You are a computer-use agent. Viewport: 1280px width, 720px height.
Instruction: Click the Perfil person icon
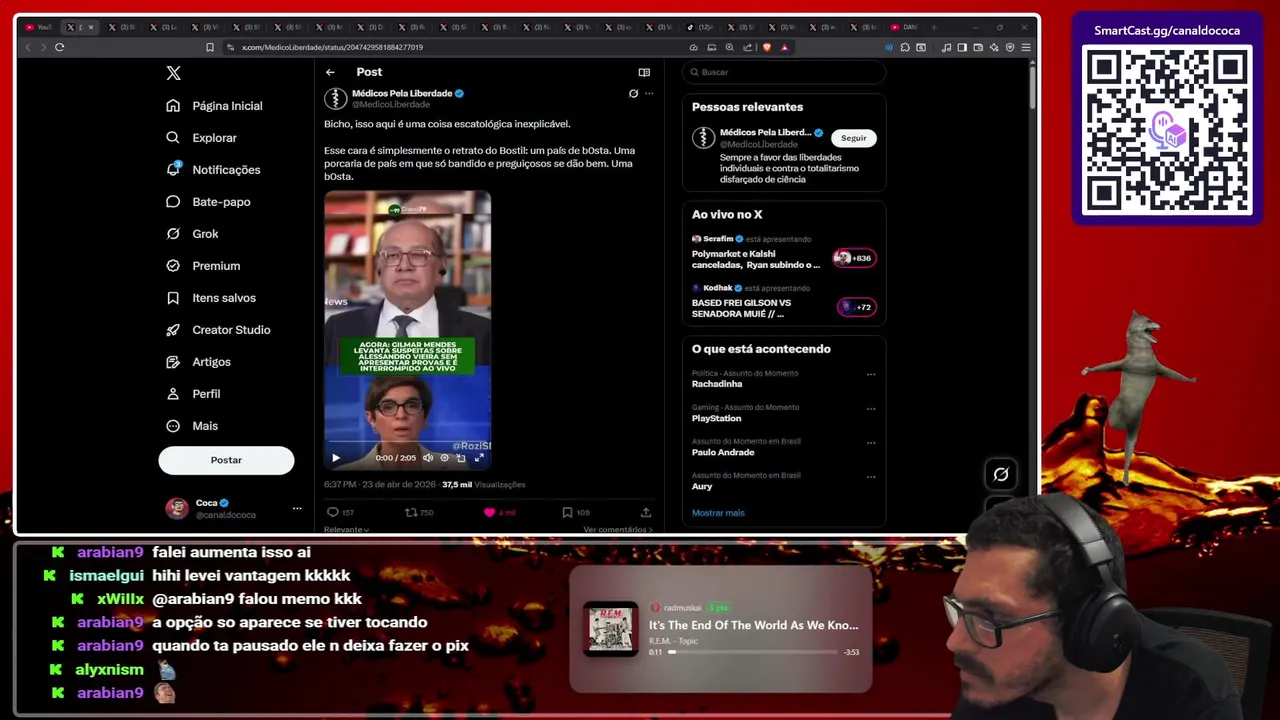tap(173, 394)
